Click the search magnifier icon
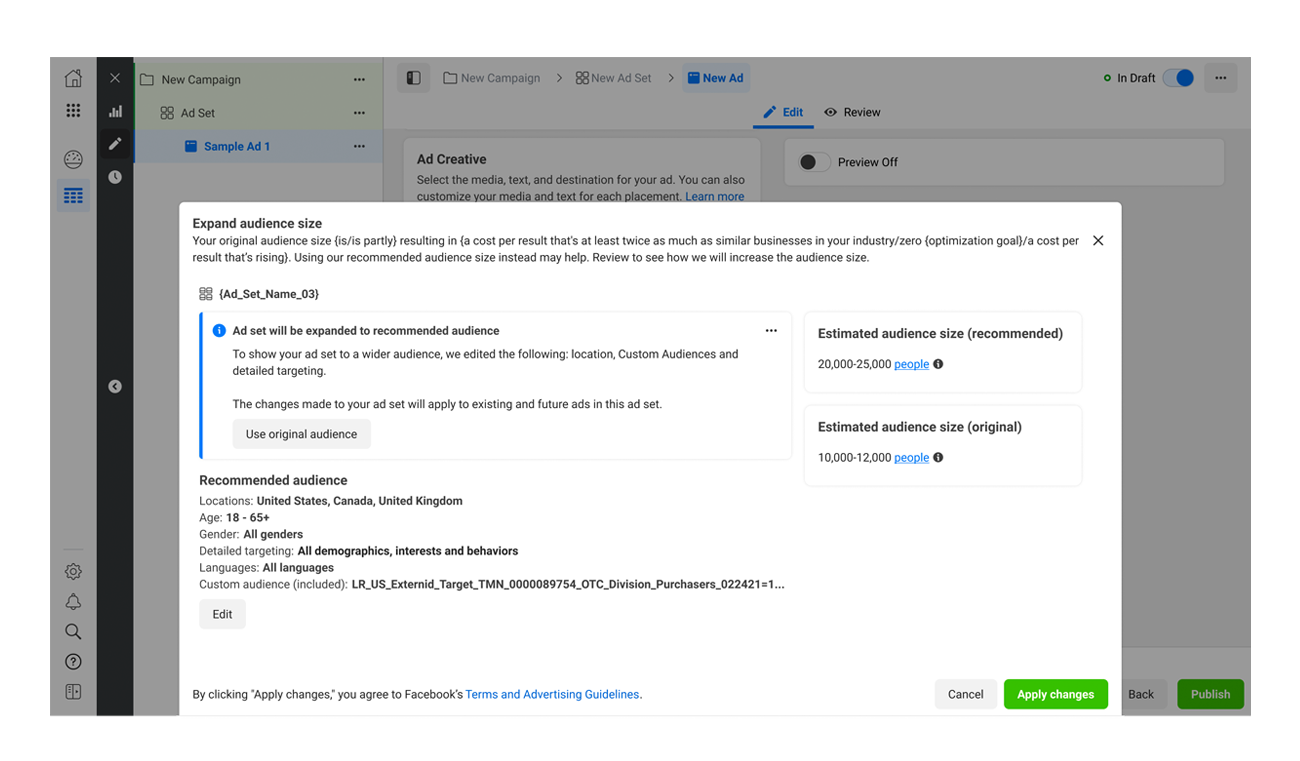The image size is (1300, 761). (73, 632)
